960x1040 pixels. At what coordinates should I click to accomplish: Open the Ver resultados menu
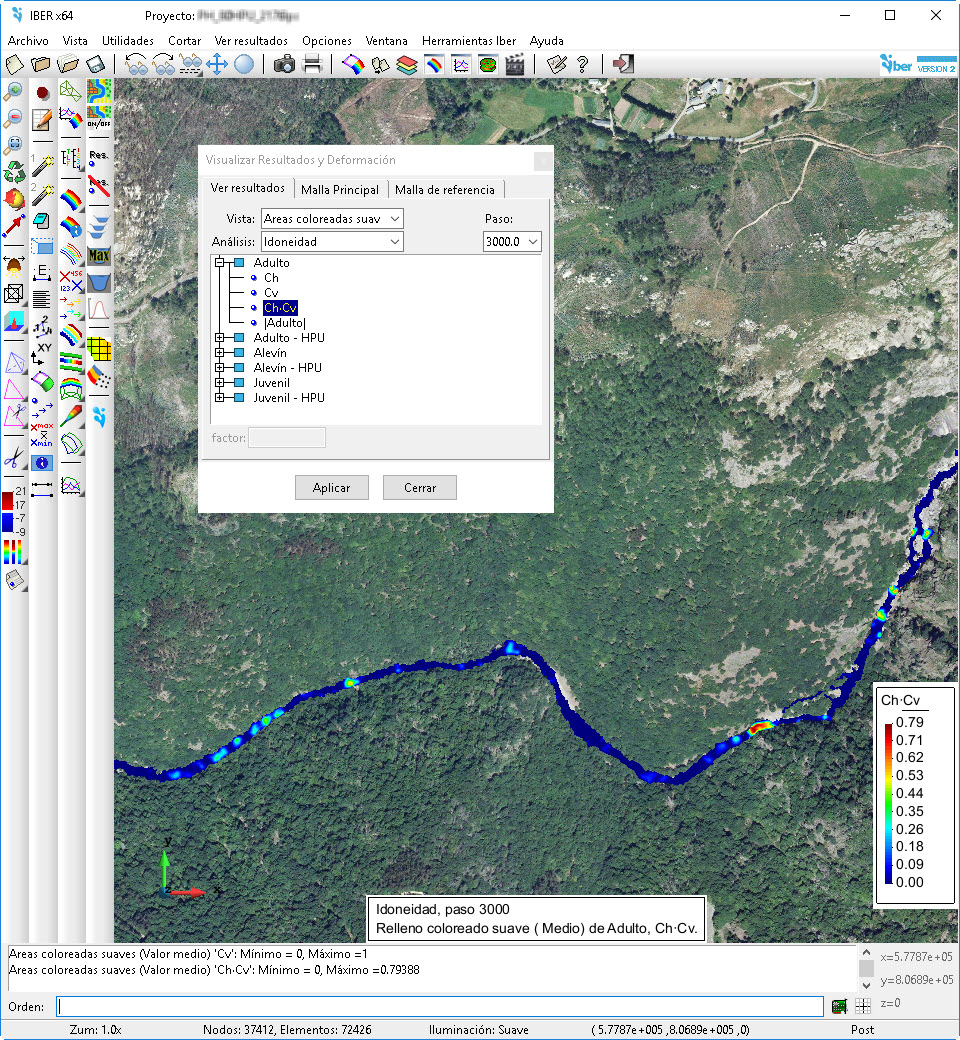[x=251, y=41]
